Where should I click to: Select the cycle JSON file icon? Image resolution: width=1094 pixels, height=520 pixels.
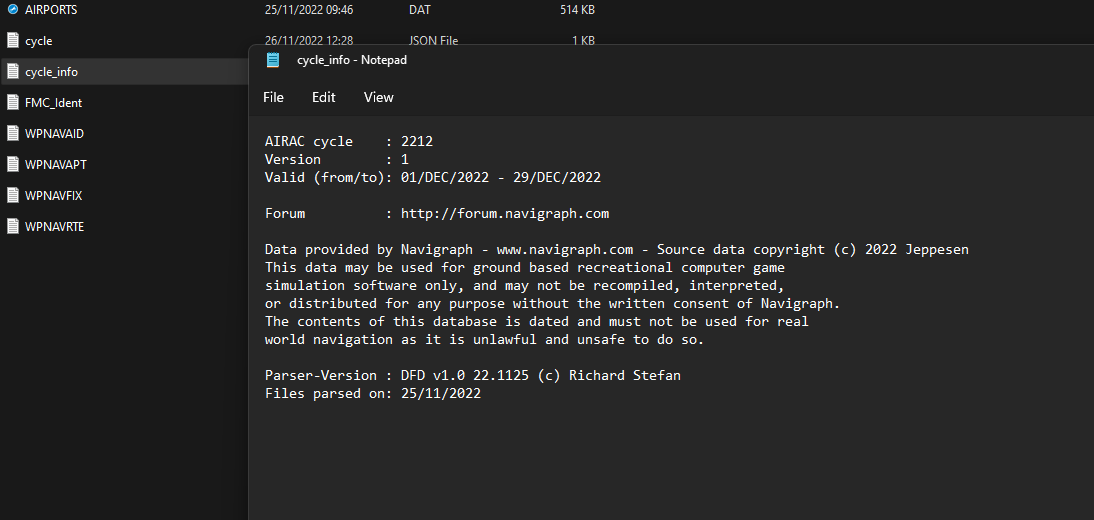click(13, 41)
